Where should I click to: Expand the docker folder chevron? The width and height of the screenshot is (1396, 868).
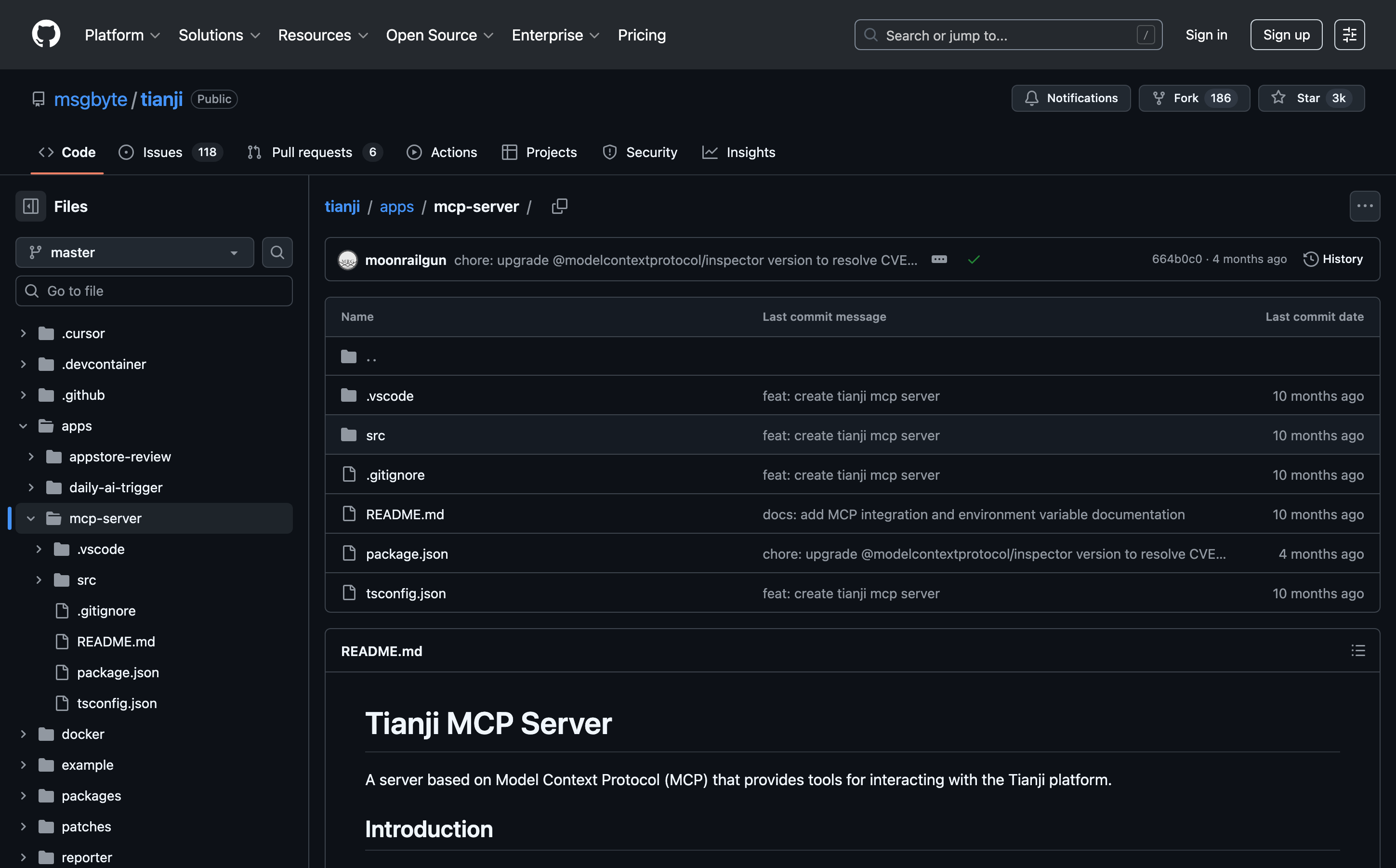[x=23, y=734]
